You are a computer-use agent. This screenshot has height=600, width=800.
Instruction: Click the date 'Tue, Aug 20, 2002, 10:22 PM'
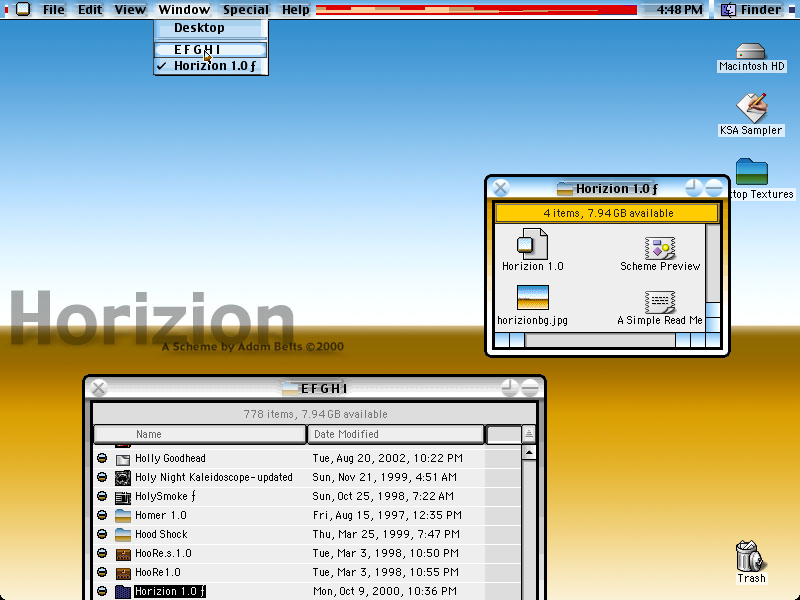click(x=388, y=459)
